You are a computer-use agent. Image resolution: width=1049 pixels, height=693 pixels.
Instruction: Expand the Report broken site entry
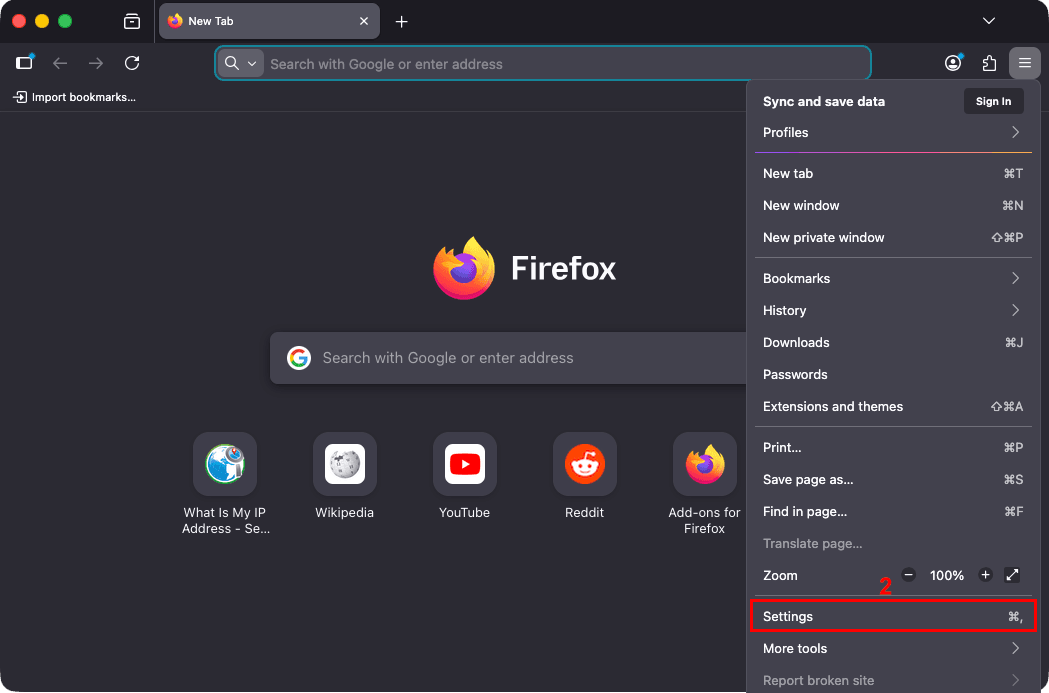click(x=893, y=680)
